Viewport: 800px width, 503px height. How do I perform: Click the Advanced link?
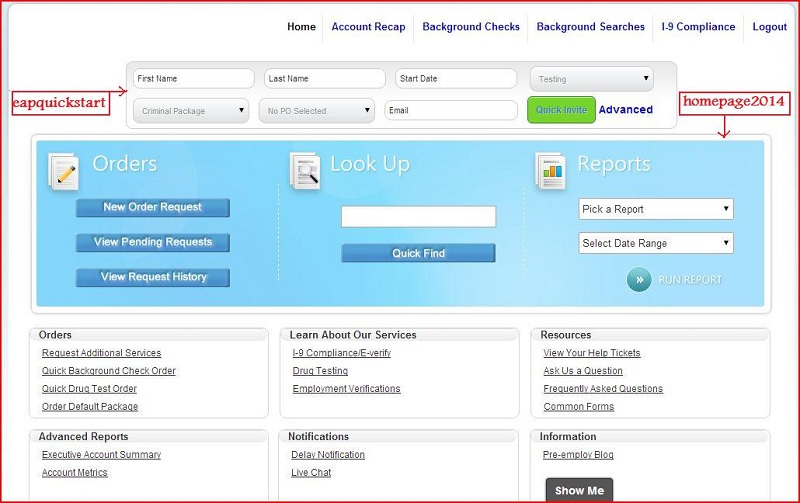click(x=626, y=110)
